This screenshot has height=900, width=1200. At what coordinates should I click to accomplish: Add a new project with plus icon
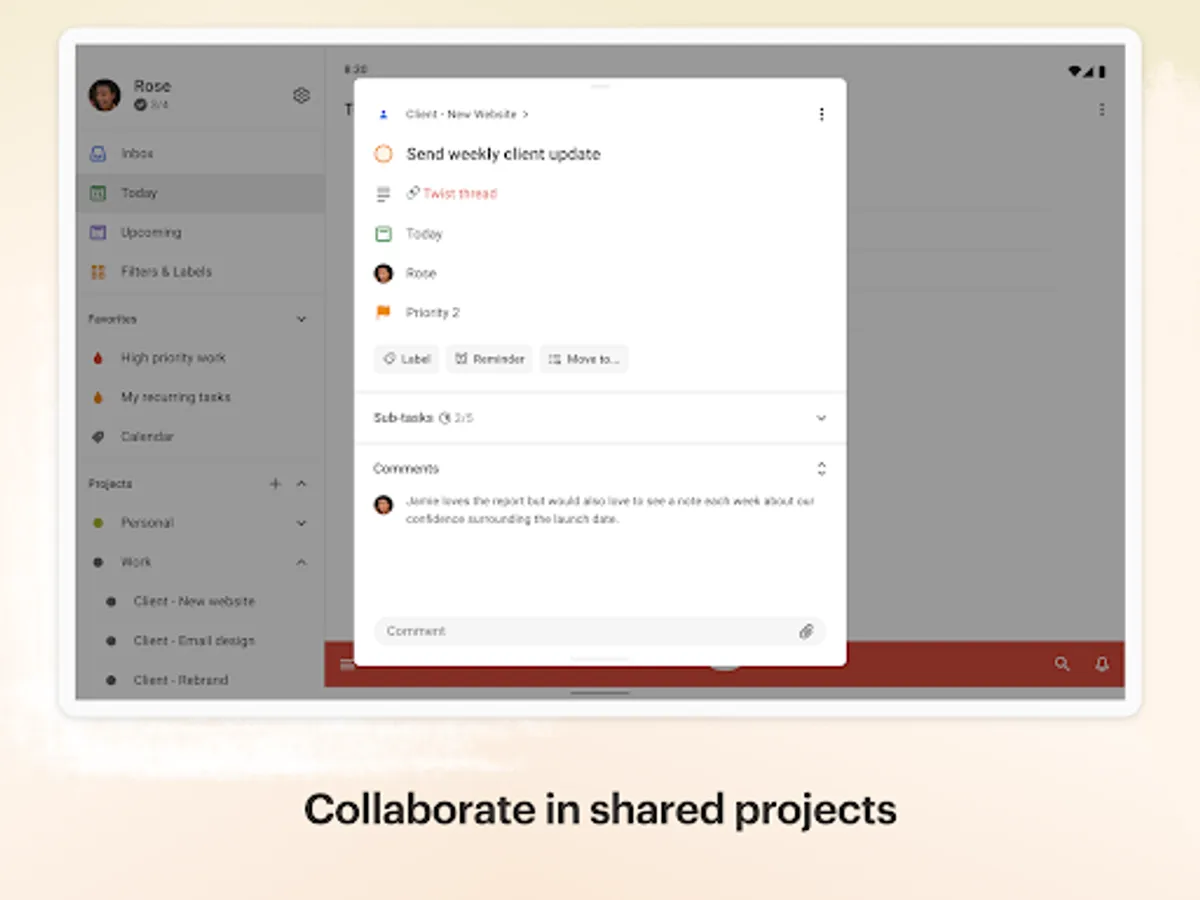pos(275,484)
